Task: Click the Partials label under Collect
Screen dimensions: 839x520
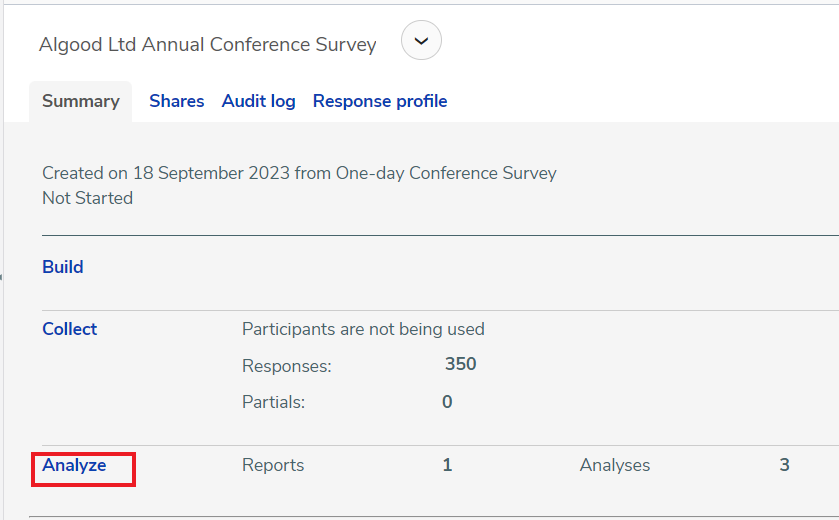Action: [273, 402]
